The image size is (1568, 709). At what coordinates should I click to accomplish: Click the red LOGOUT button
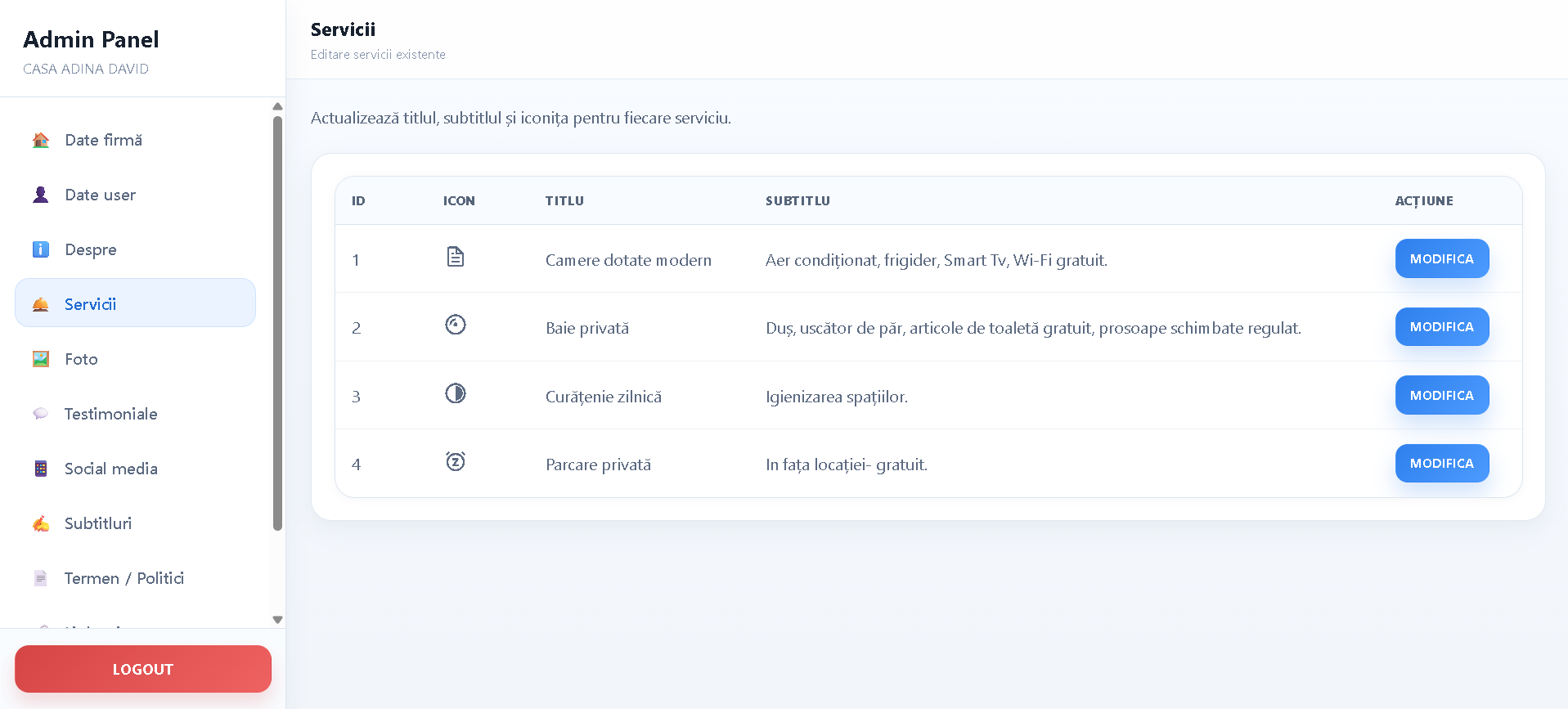(x=143, y=669)
